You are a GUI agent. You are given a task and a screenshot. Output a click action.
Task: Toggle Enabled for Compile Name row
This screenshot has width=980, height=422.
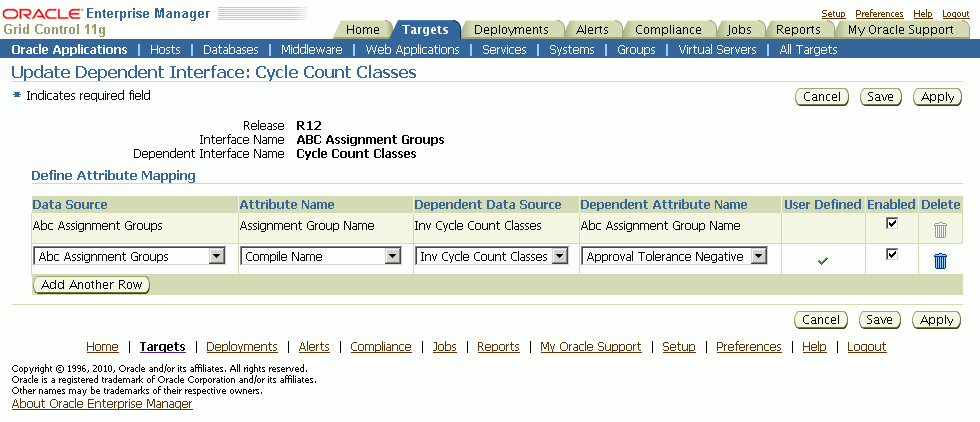click(x=892, y=254)
